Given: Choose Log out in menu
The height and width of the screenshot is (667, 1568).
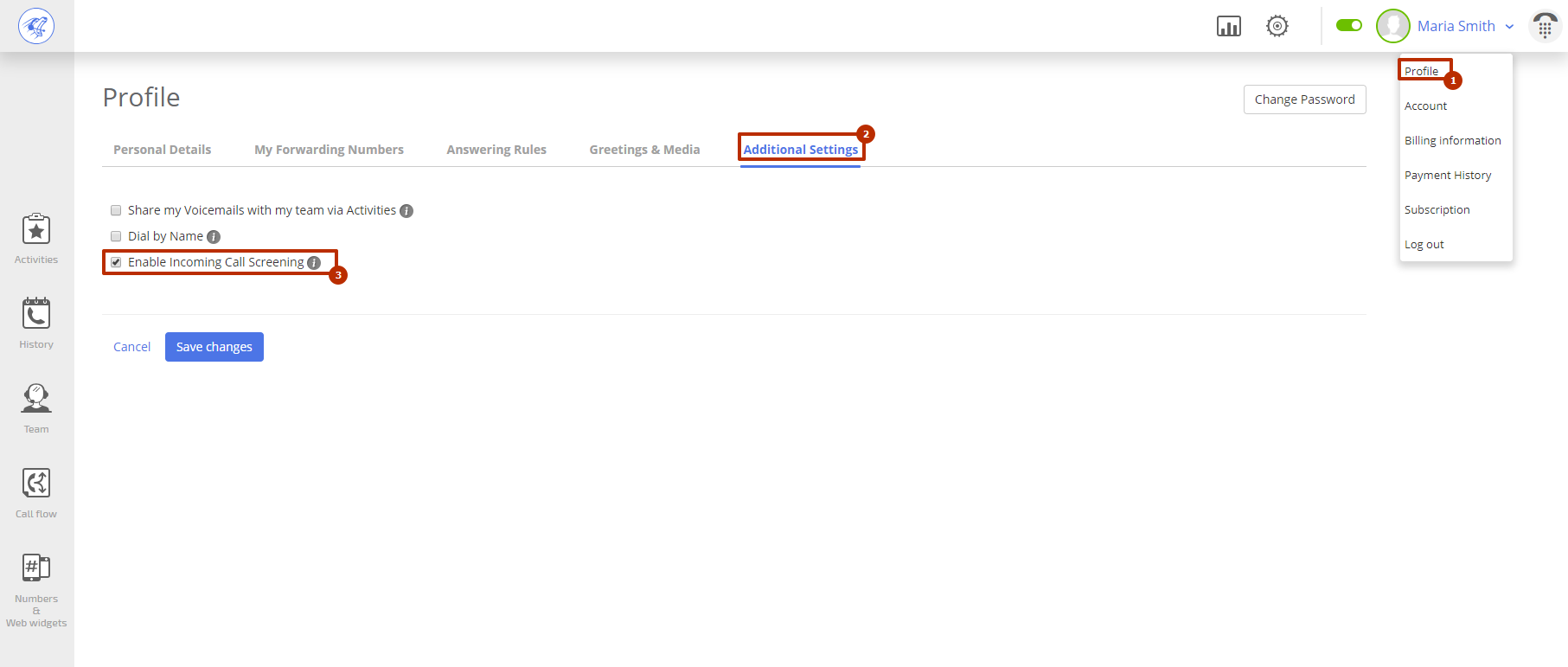Looking at the screenshot, I should click(1424, 244).
